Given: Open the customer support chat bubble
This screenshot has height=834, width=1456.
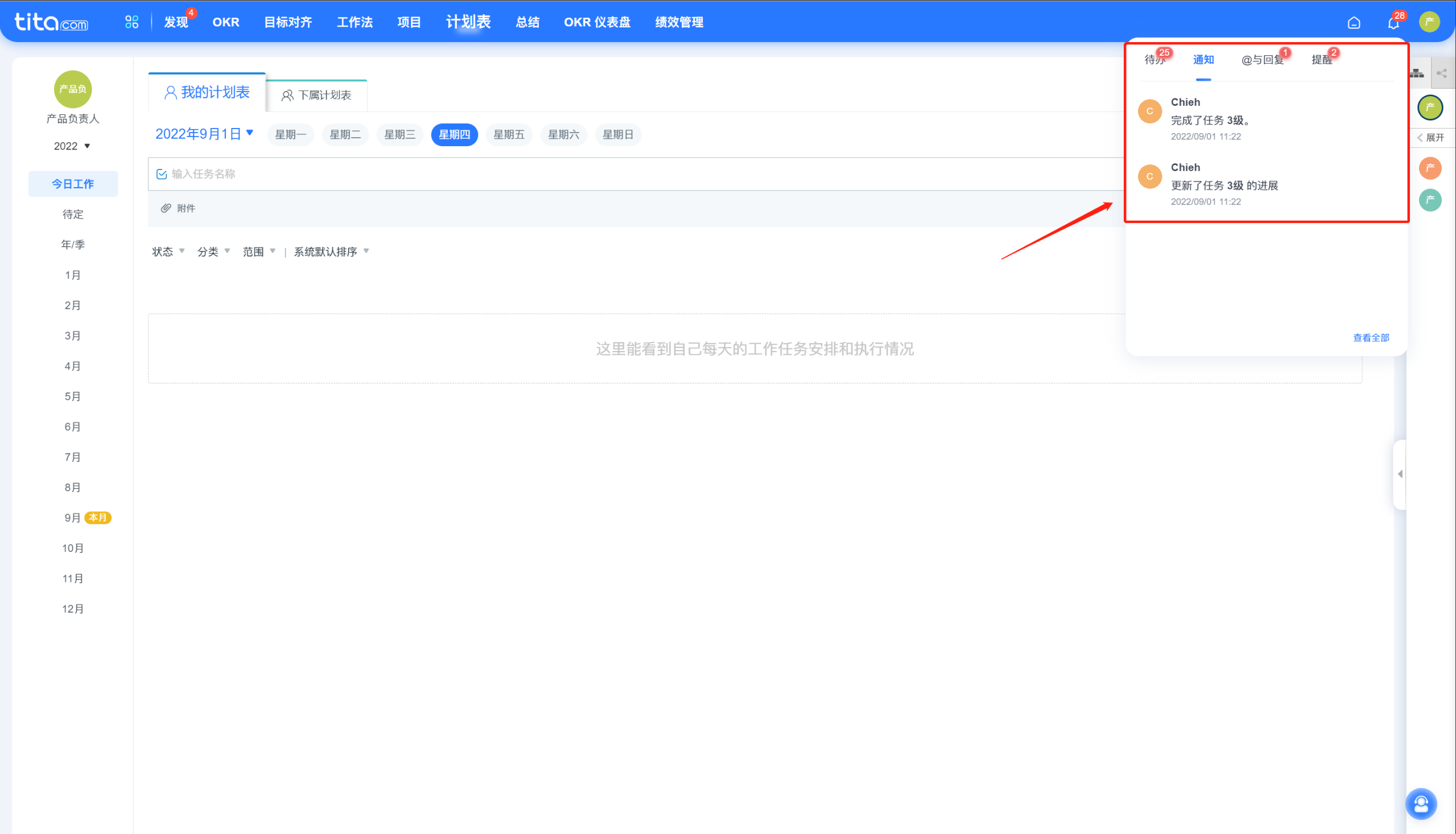Looking at the screenshot, I should 1421,804.
